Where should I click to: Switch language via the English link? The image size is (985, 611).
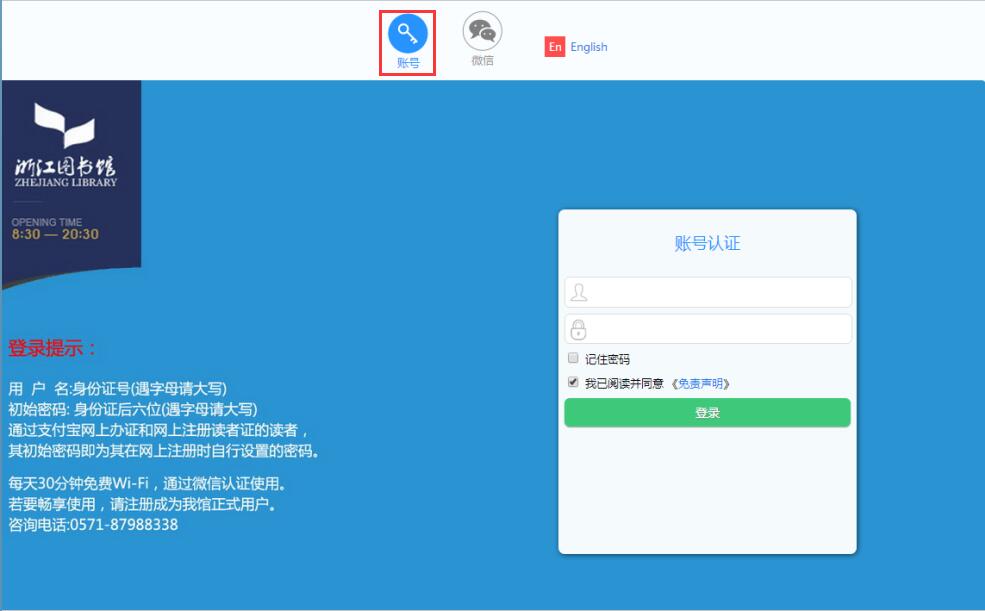pyautogui.click(x=589, y=47)
